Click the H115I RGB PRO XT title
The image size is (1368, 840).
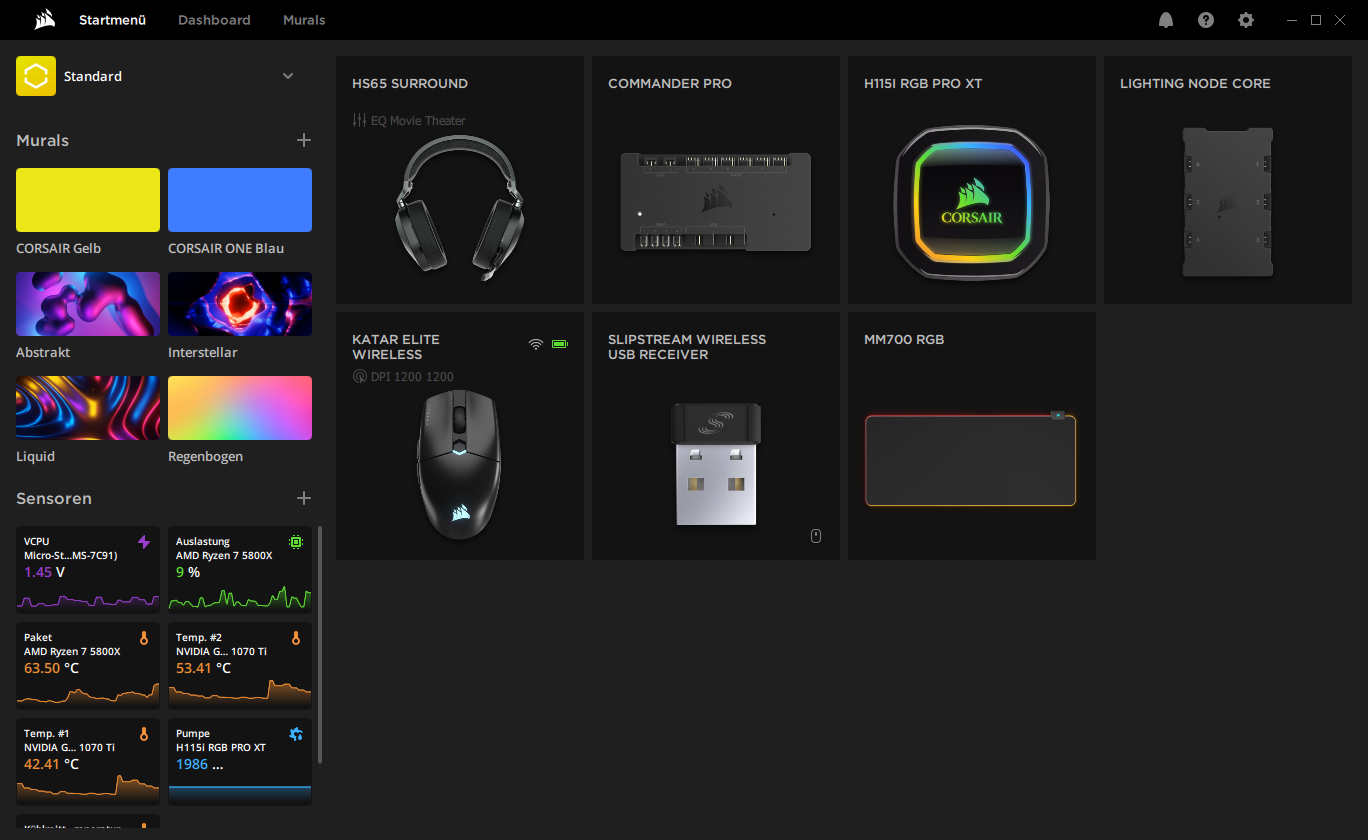(x=923, y=84)
